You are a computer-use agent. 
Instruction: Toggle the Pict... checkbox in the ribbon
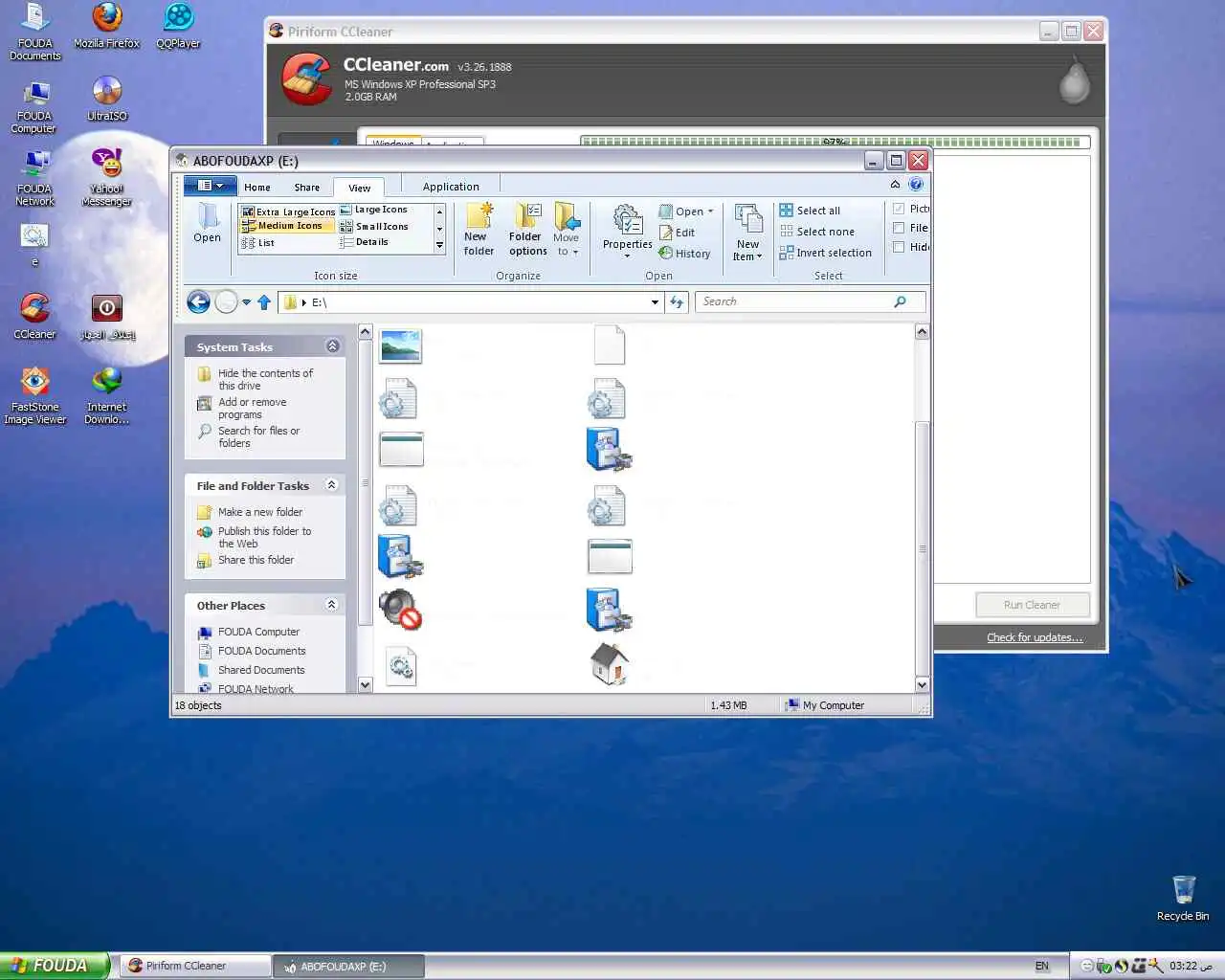pyautogui.click(x=899, y=209)
